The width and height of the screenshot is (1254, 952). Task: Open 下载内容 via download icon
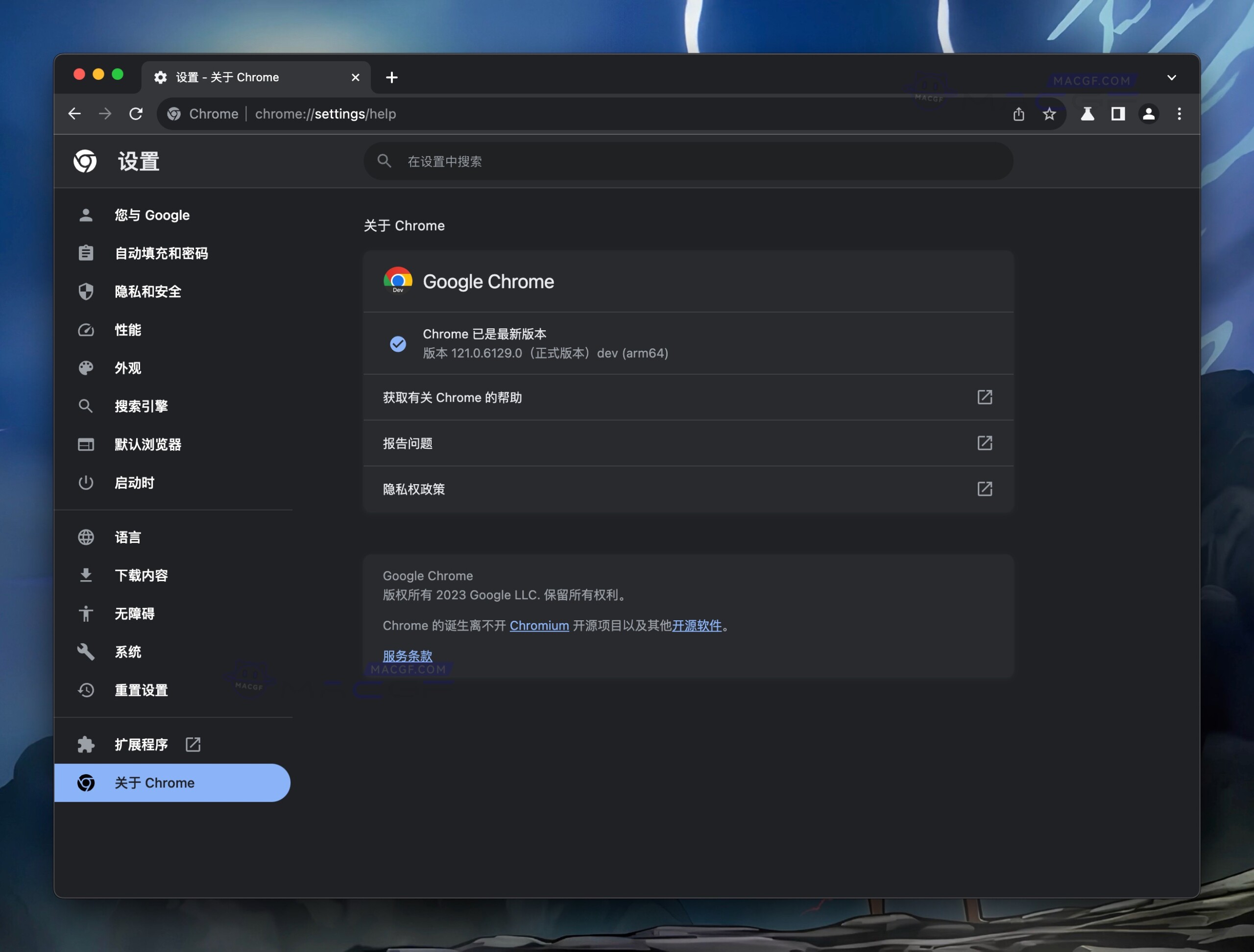click(86, 575)
